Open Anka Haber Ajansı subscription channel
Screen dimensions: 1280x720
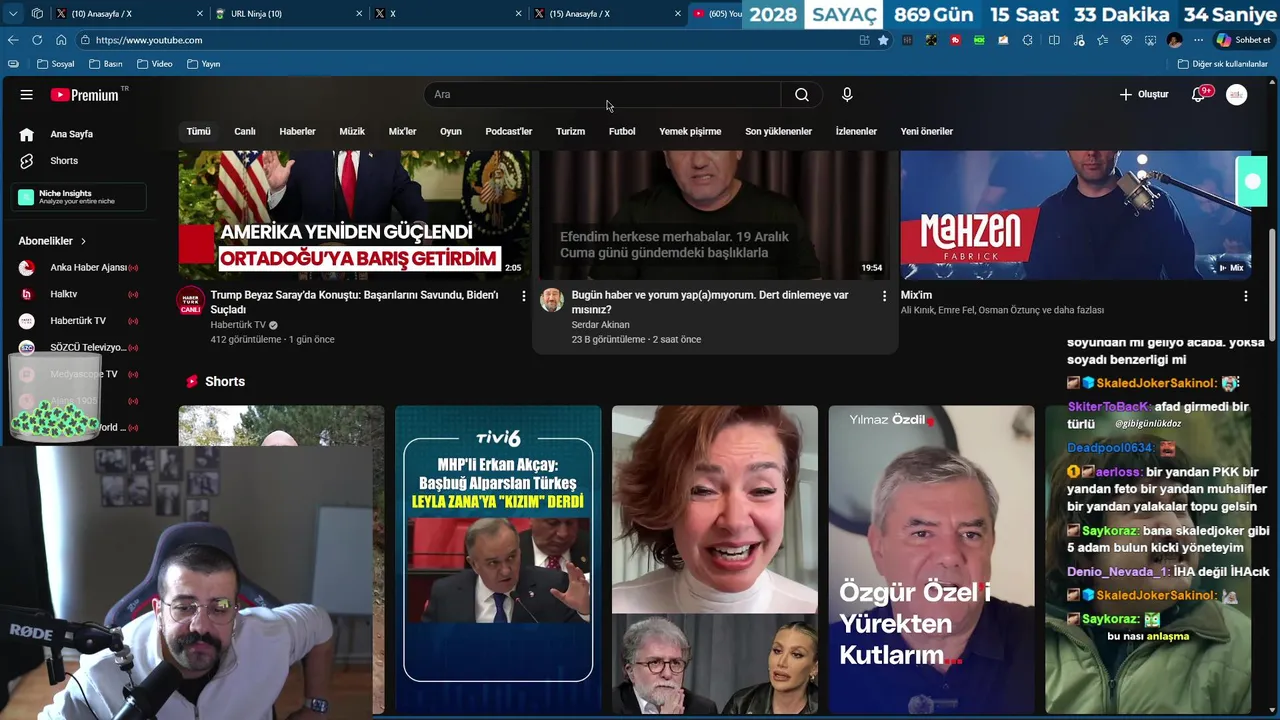click(80, 267)
